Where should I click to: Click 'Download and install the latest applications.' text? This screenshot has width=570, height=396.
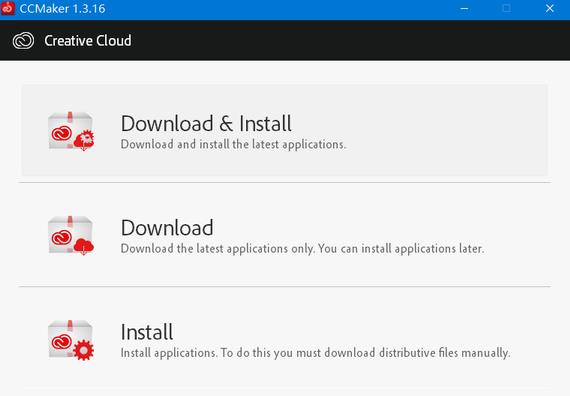pyautogui.click(x=233, y=144)
